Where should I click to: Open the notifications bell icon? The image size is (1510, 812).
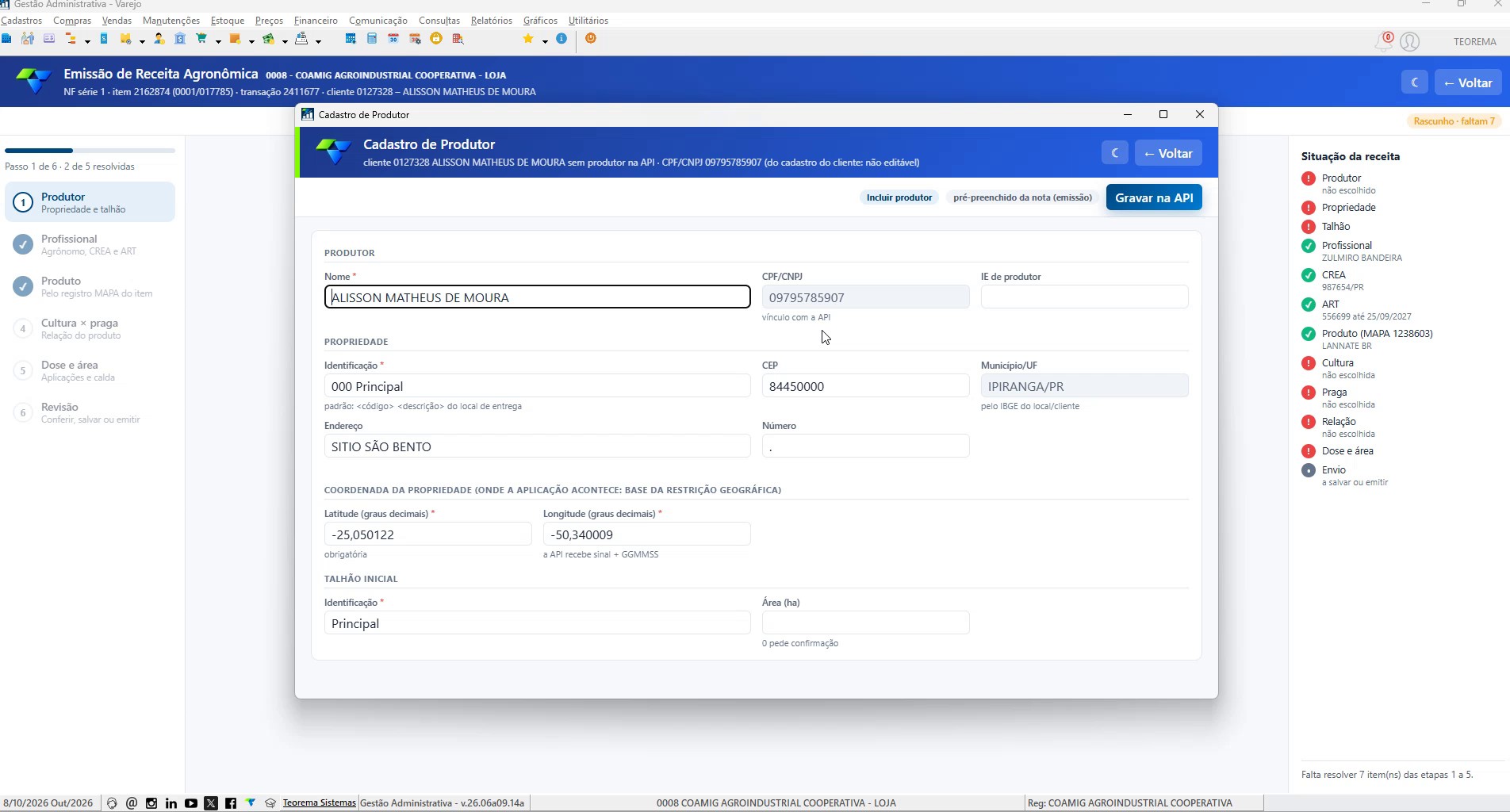[x=1384, y=41]
